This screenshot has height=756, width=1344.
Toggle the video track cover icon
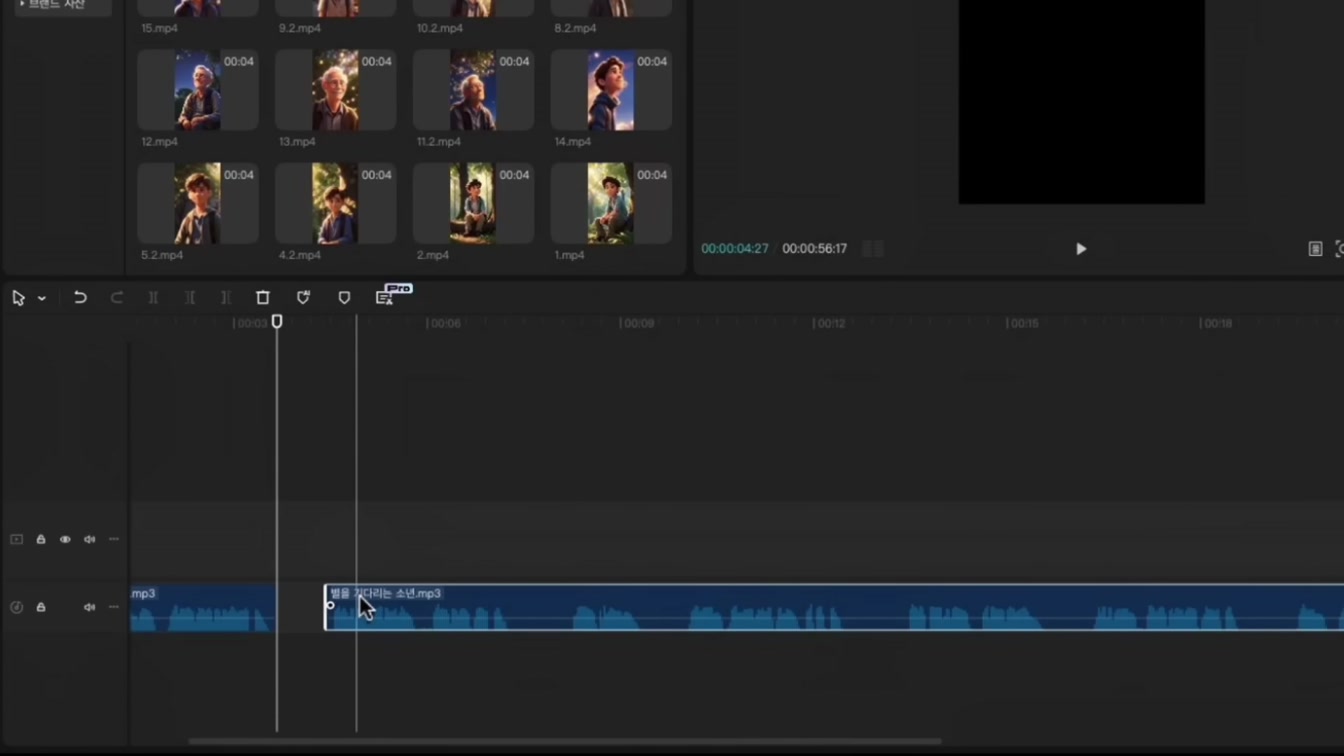17,539
